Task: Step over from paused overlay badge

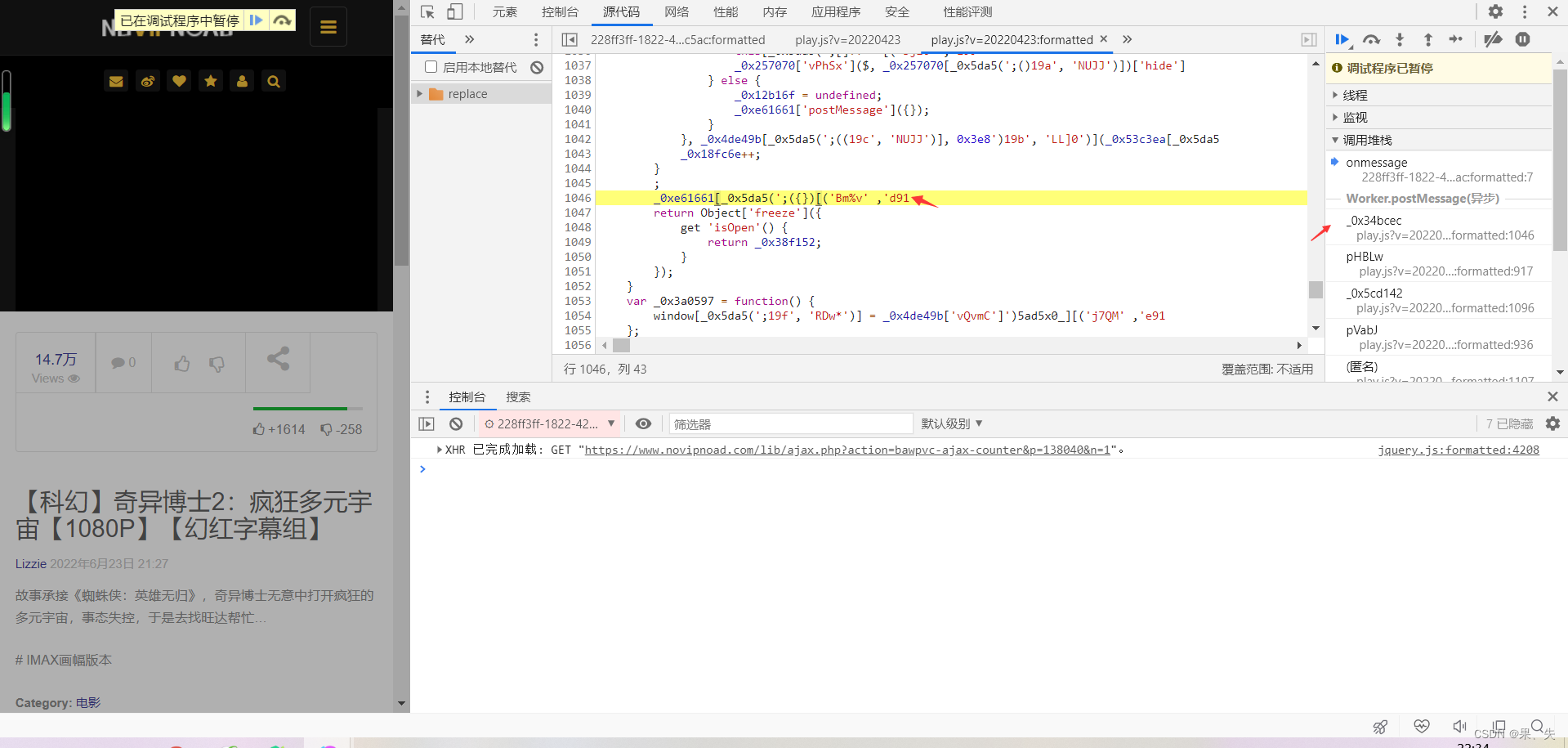Action: pyautogui.click(x=282, y=20)
